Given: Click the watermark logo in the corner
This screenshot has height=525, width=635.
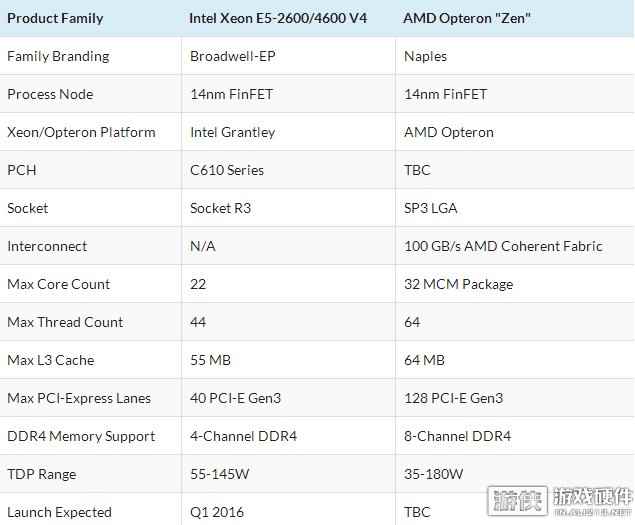Looking at the screenshot, I should click(x=560, y=501).
